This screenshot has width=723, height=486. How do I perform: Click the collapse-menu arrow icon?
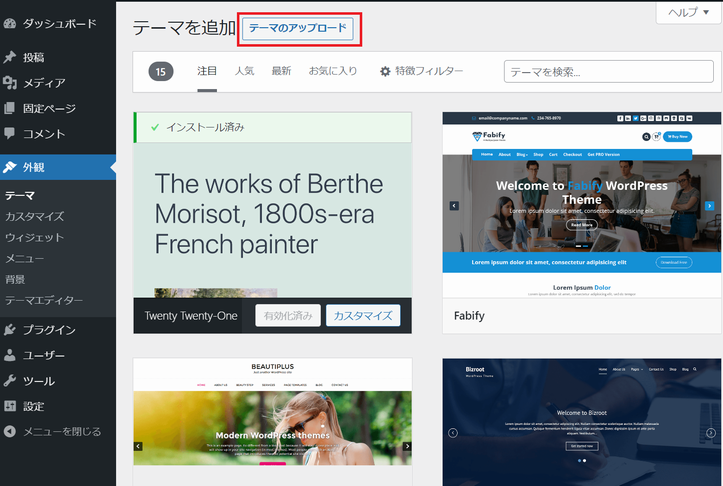[x=10, y=432]
